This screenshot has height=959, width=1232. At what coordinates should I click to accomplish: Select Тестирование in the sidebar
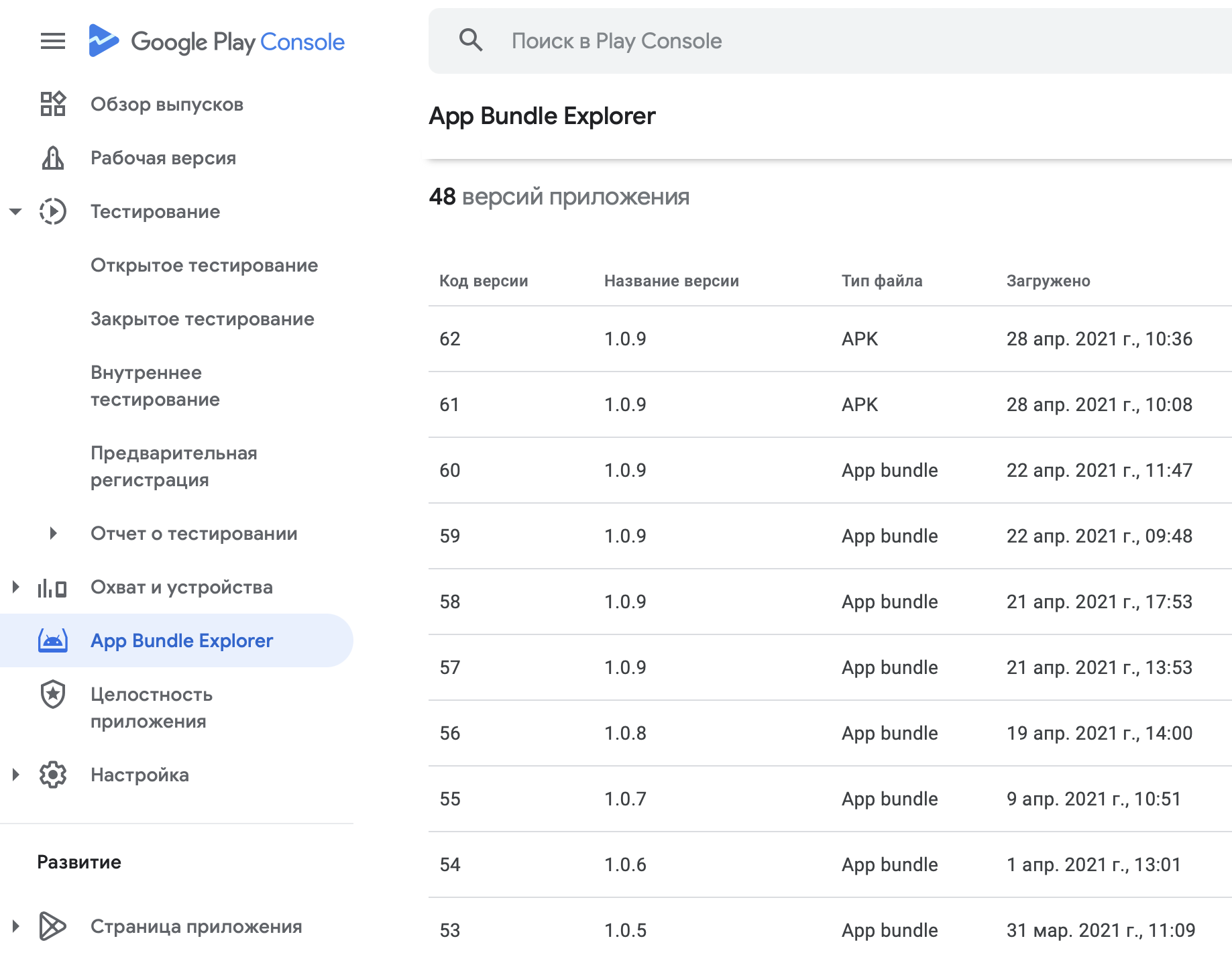coord(155,212)
